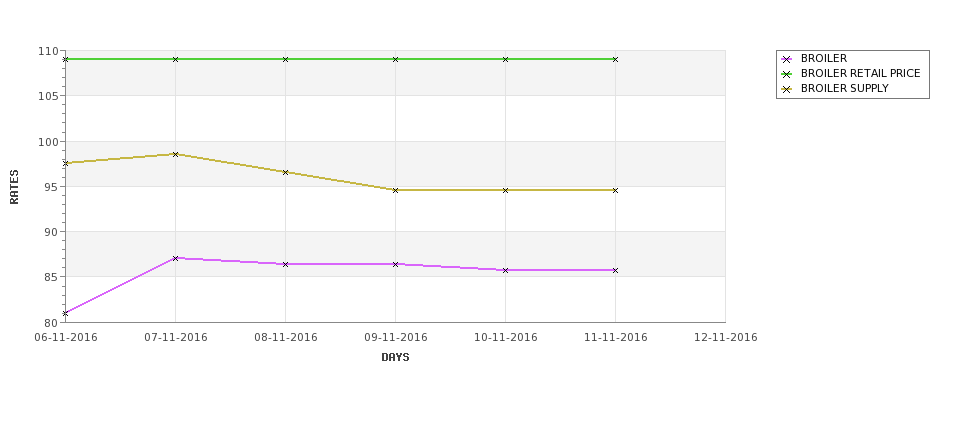Viewport: 975px width, 429px height.
Task: Select BROILER RETAIL PRICE legend label
Action: pyautogui.click(x=861, y=73)
